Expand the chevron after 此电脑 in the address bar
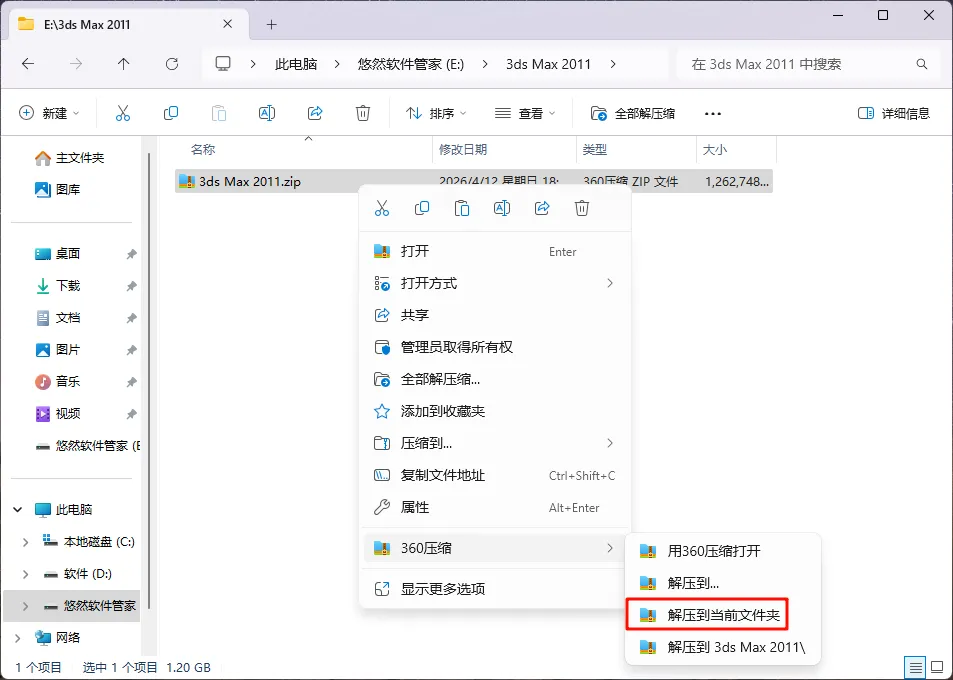Viewport: 953px width, 680px height. pos(337,64)
